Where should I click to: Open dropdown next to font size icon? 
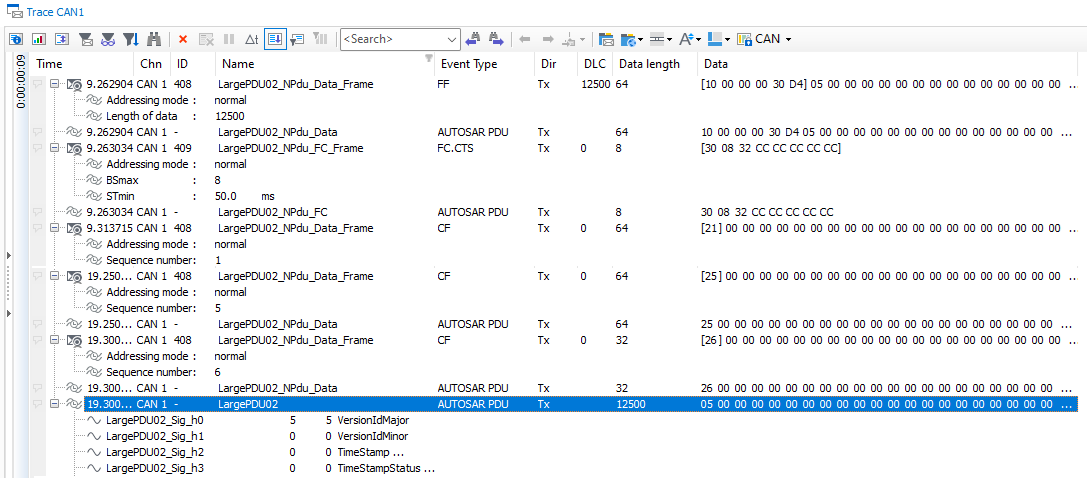(699, 40)
